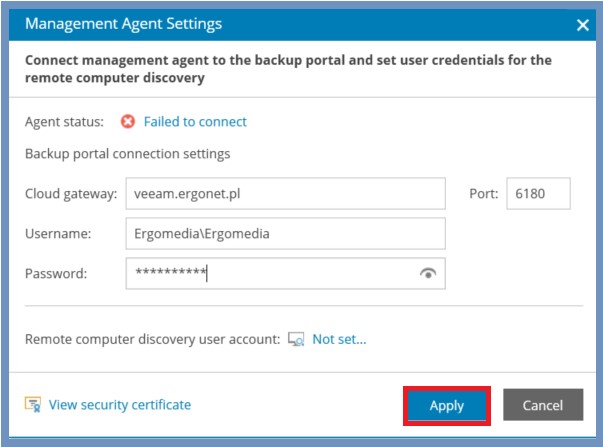Open the View security certificate link
603x447 pixels.
tap(120, 405)
